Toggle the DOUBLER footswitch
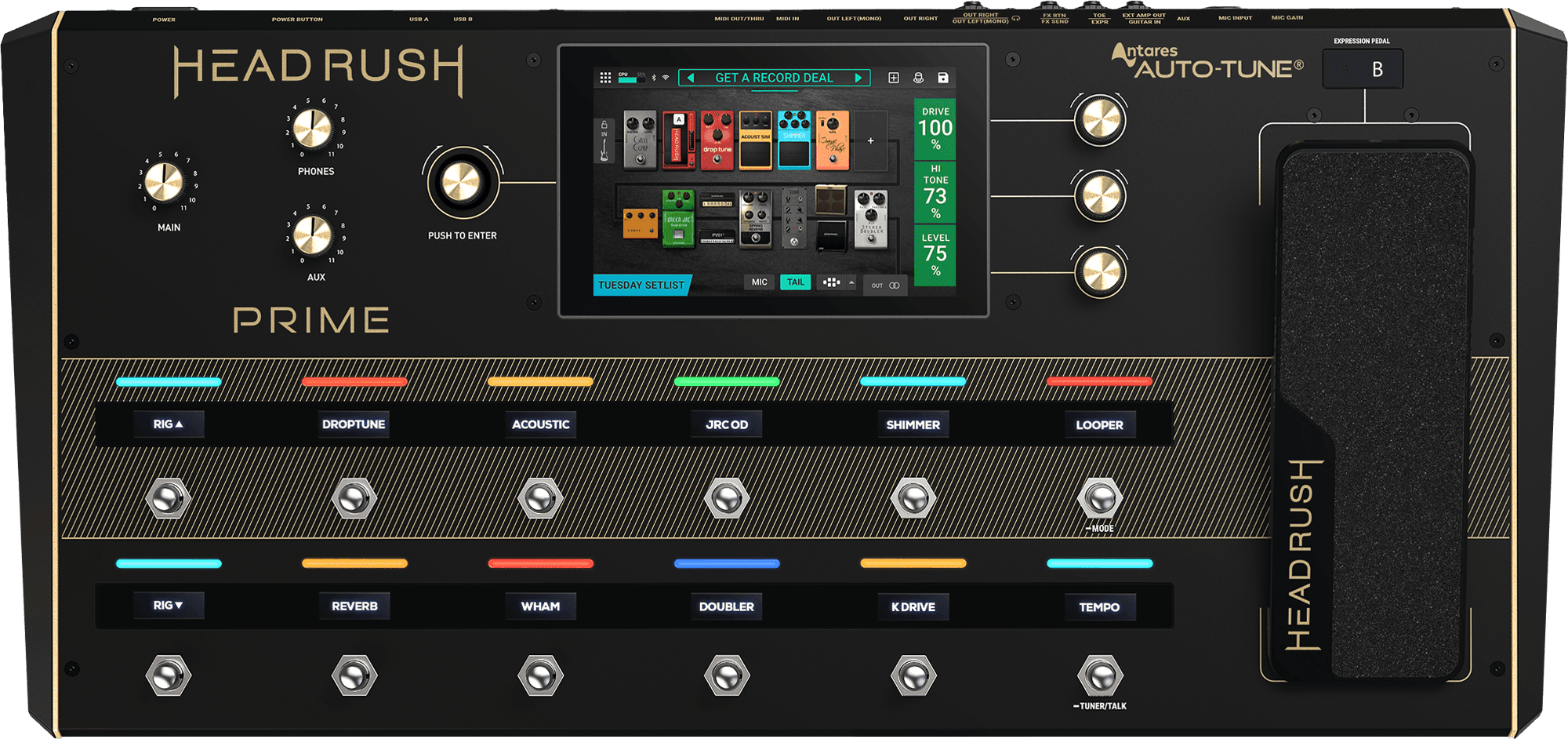 [x=727, y=675]
